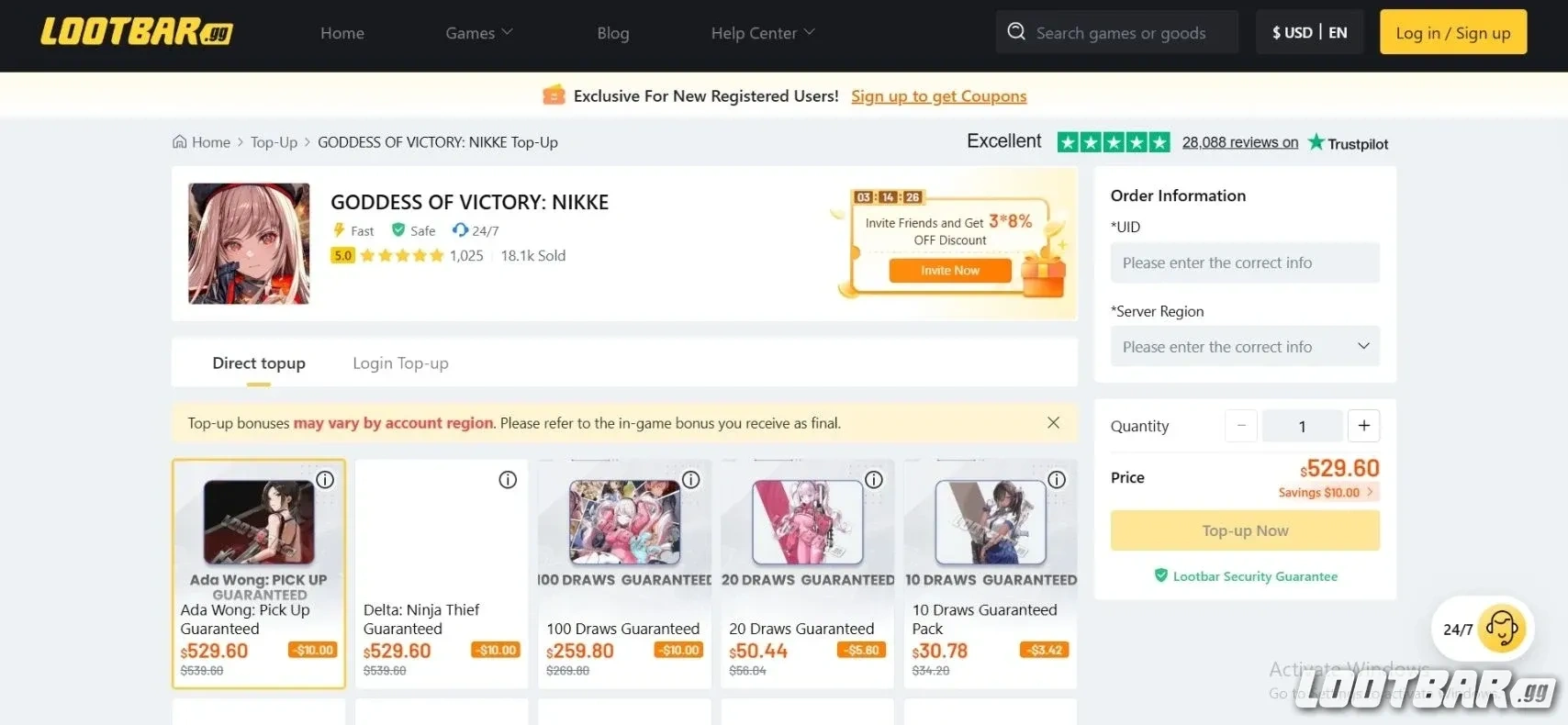Click the Invite Now button
Screen dimensions: 1568x725
coord(949,271)
